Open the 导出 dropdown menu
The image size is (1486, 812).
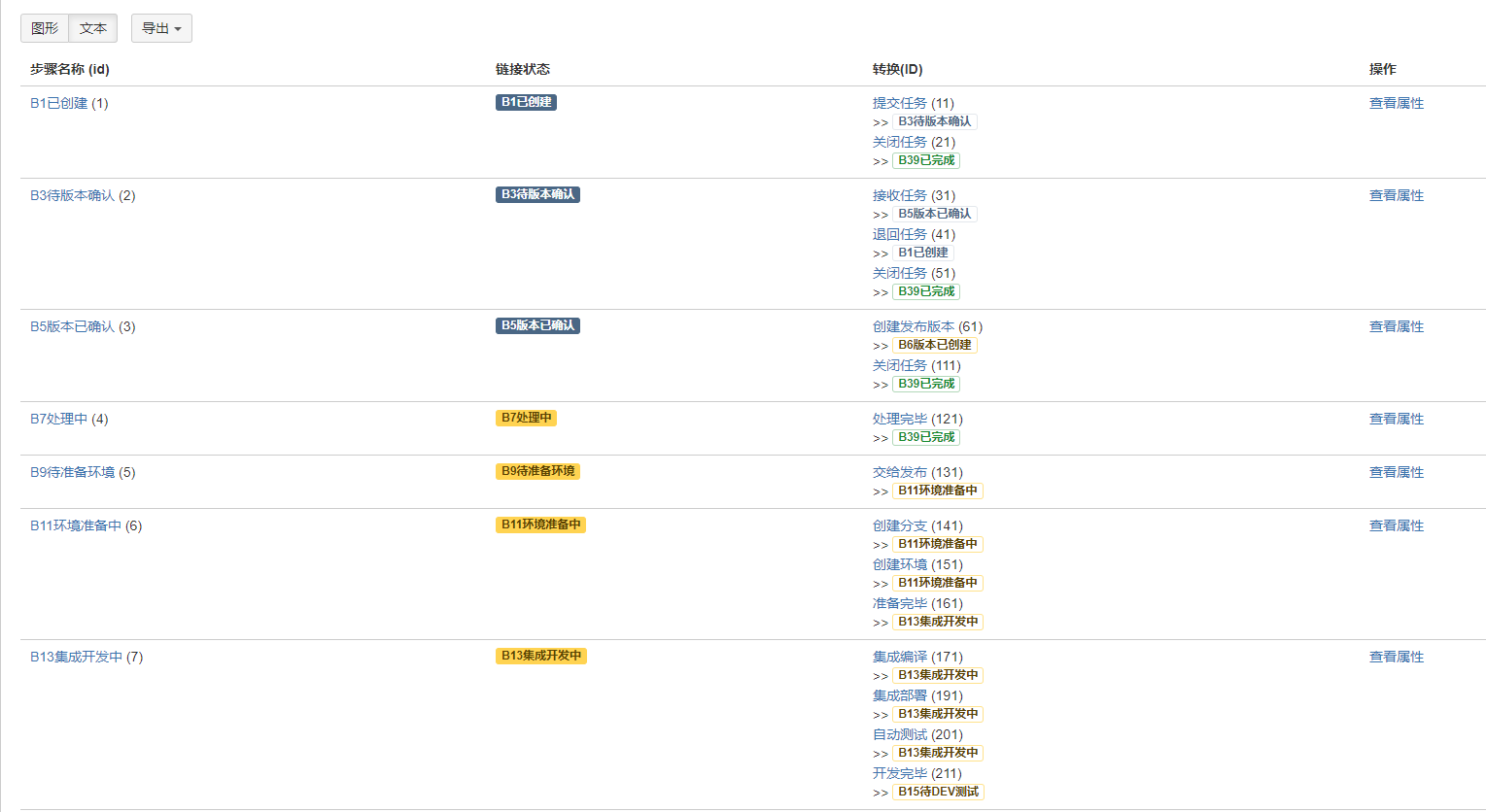click(x=160, y=27)
